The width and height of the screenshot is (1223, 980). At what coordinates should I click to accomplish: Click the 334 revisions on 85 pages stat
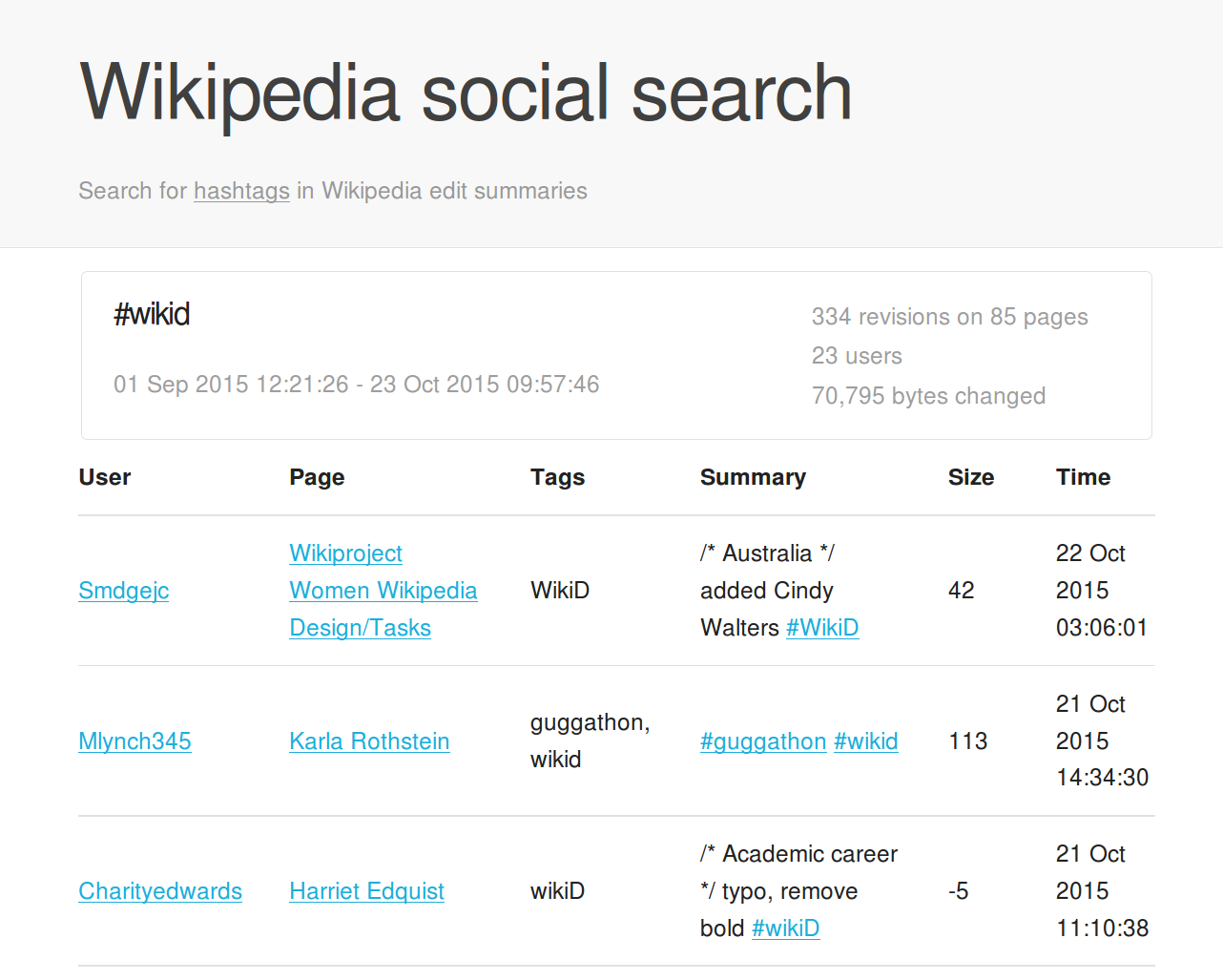click(x=949, y=317)
